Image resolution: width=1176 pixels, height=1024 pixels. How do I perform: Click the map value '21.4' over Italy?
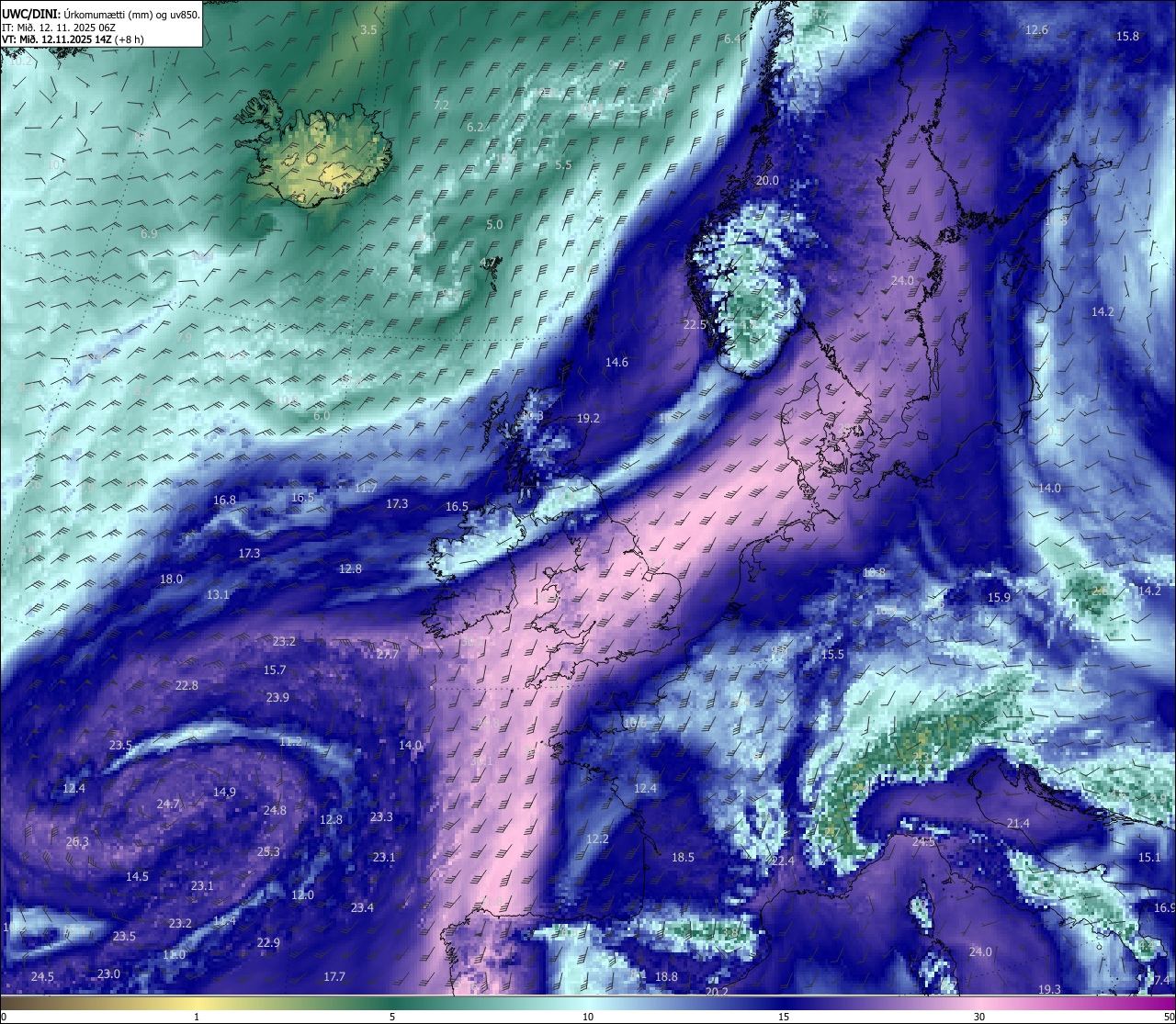(x=1018, y=824)
